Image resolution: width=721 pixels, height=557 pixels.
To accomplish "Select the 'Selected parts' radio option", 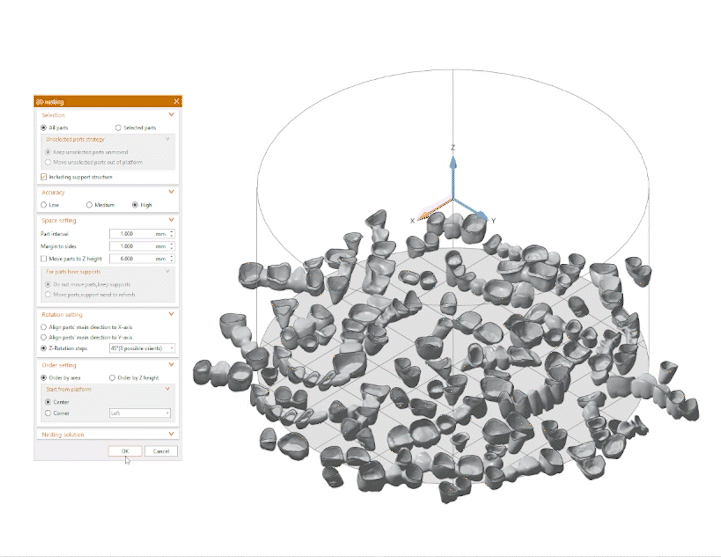I will click(118, 128).
